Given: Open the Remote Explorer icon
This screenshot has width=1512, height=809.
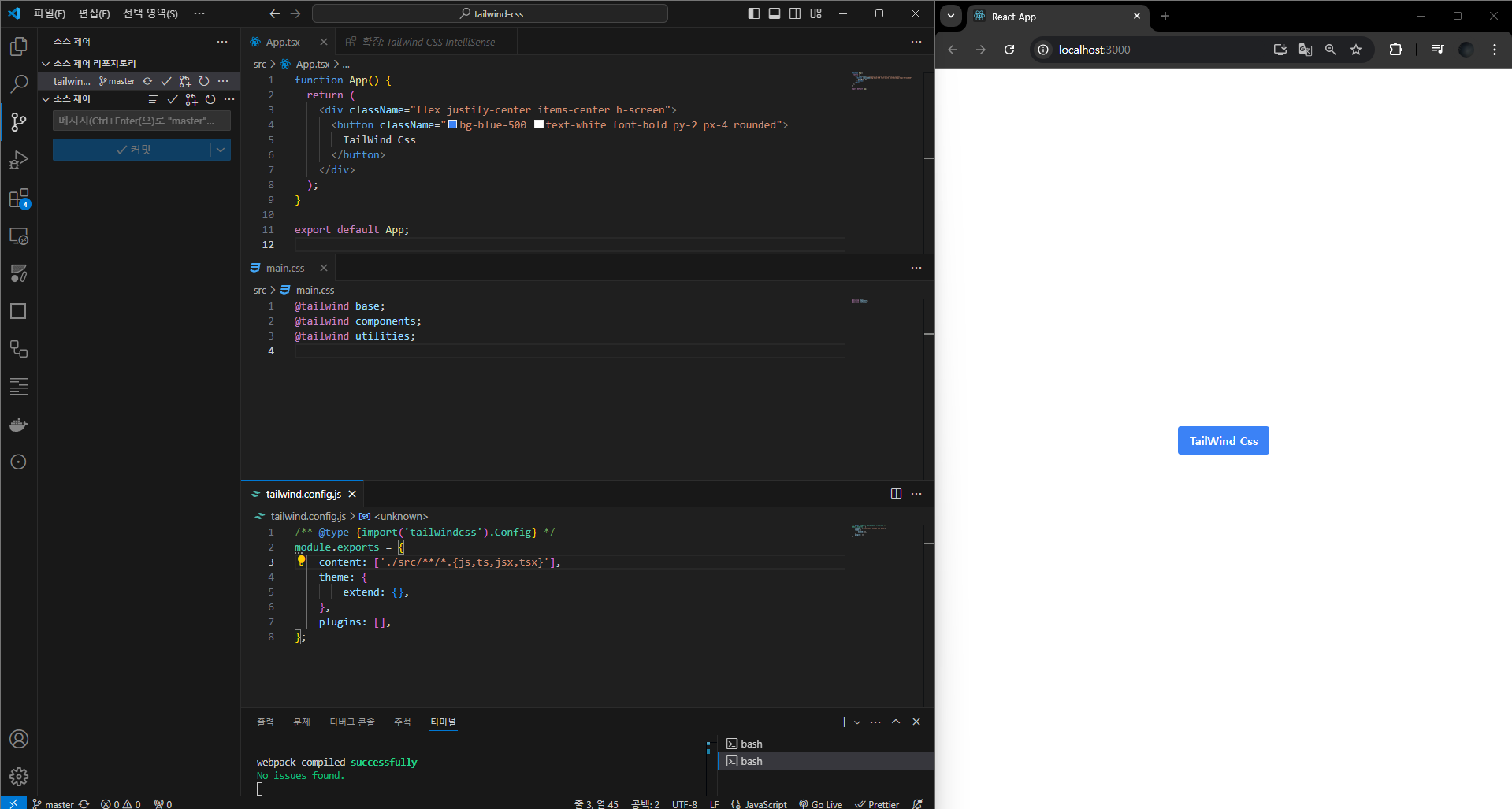Looking at the screenshot, I should click(19, 236).
